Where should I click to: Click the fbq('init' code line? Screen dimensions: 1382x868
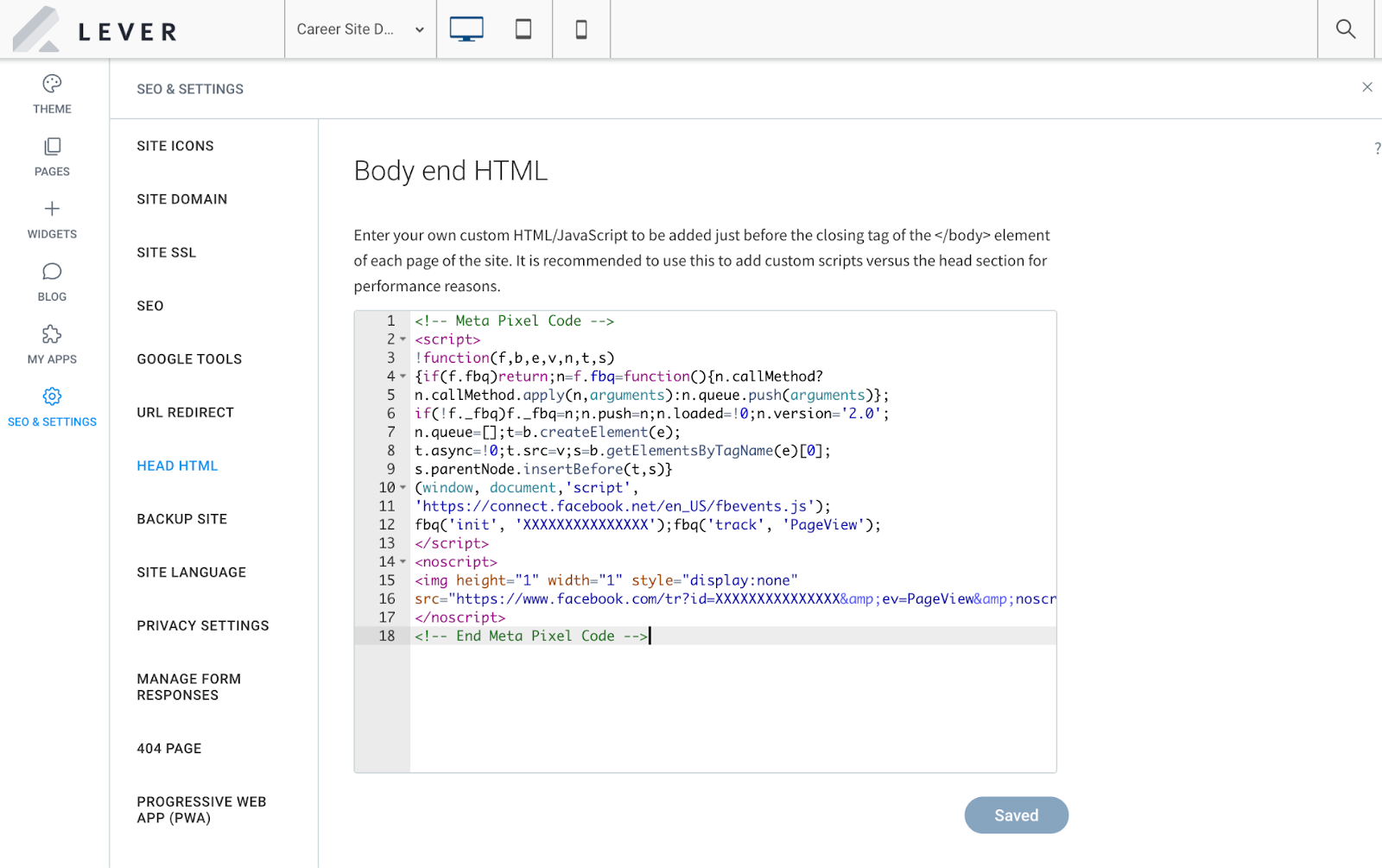coord(648,525)
